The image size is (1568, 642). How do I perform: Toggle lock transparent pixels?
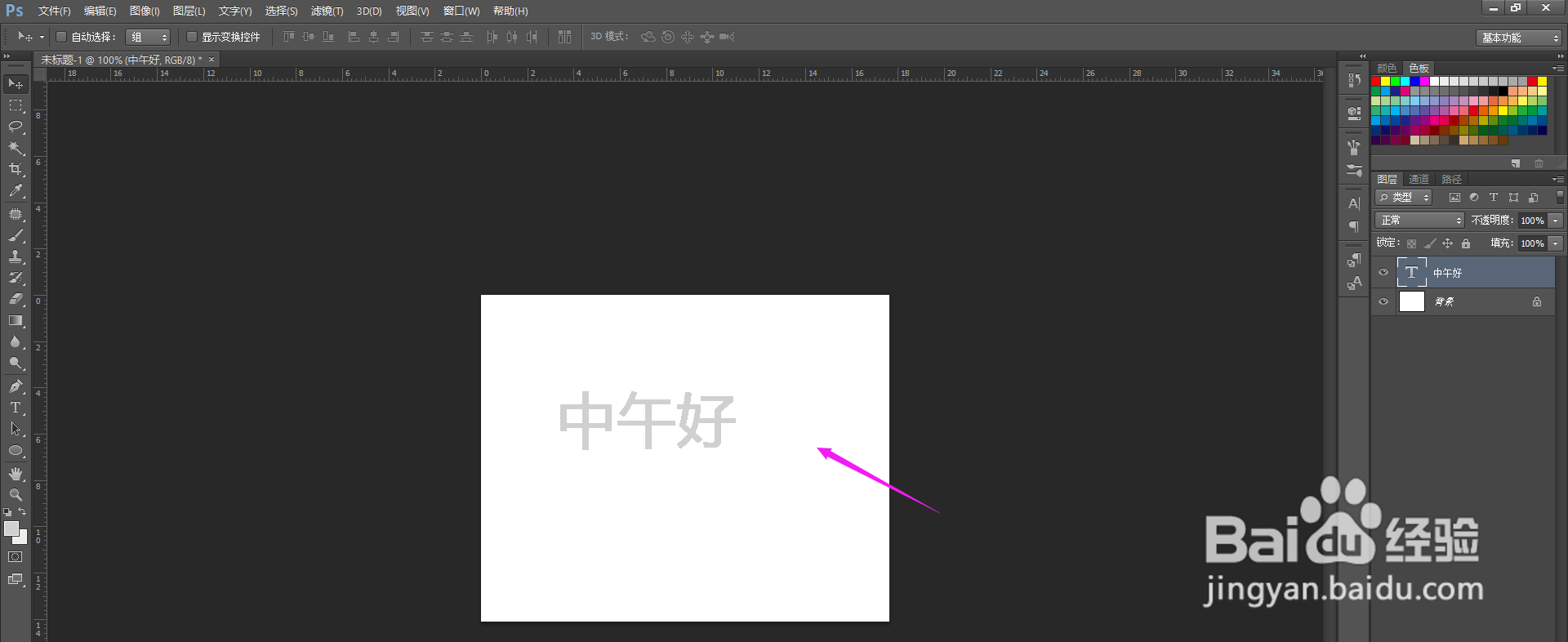pos(1411,243)
